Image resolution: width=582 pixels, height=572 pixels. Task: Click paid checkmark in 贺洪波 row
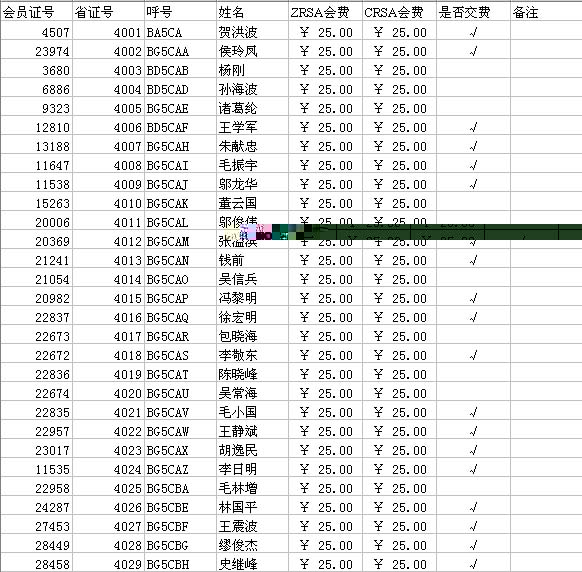tap(473, 32)
